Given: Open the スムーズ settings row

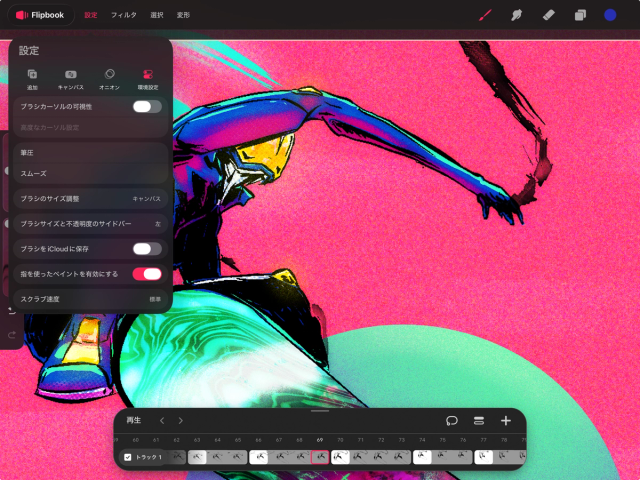Looking at the screenshot, I should point(91,173).
